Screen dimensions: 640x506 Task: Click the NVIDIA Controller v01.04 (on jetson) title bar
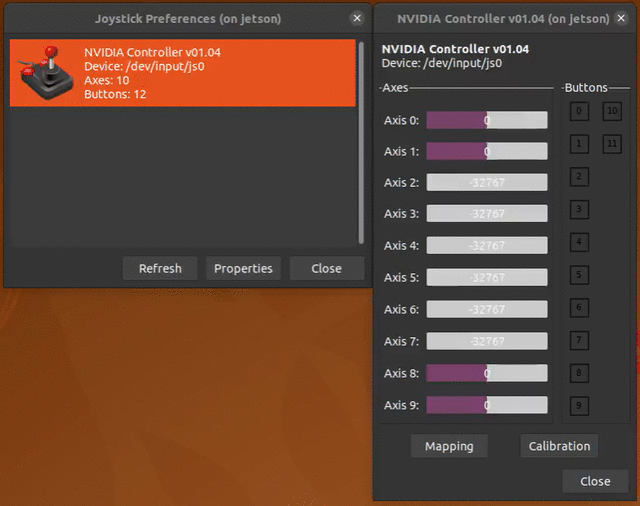point(503,19)
